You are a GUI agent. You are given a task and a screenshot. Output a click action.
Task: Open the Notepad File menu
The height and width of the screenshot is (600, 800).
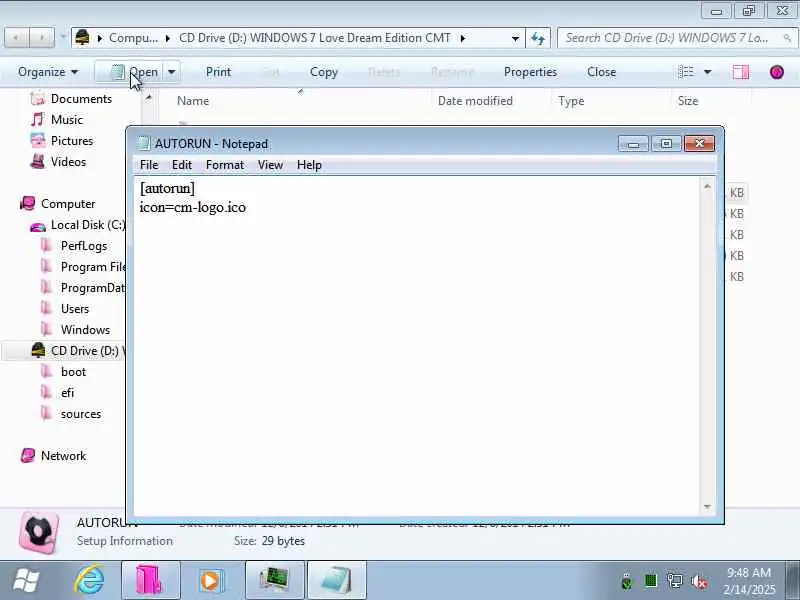coord(149,165)
